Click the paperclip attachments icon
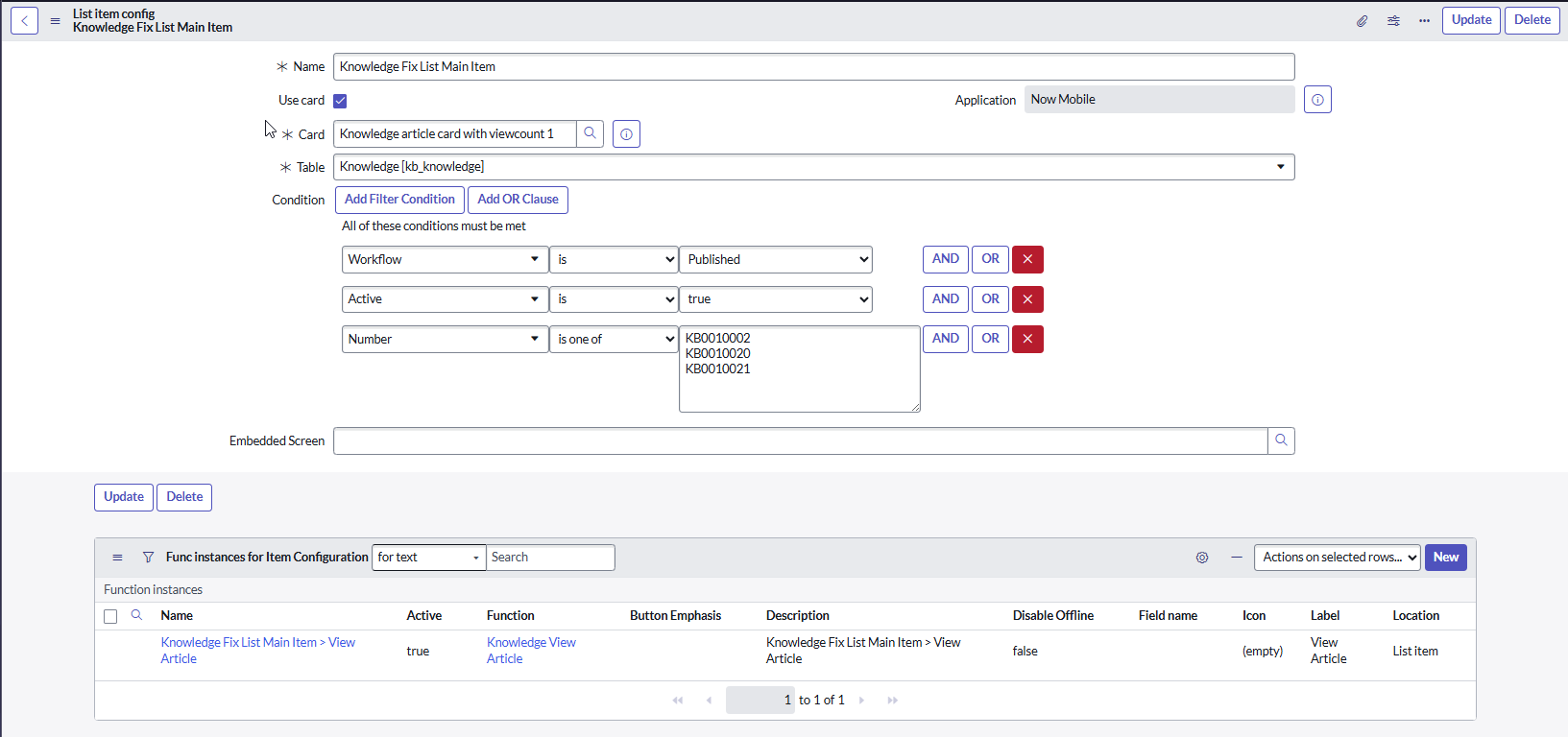 coord(1362,20)
